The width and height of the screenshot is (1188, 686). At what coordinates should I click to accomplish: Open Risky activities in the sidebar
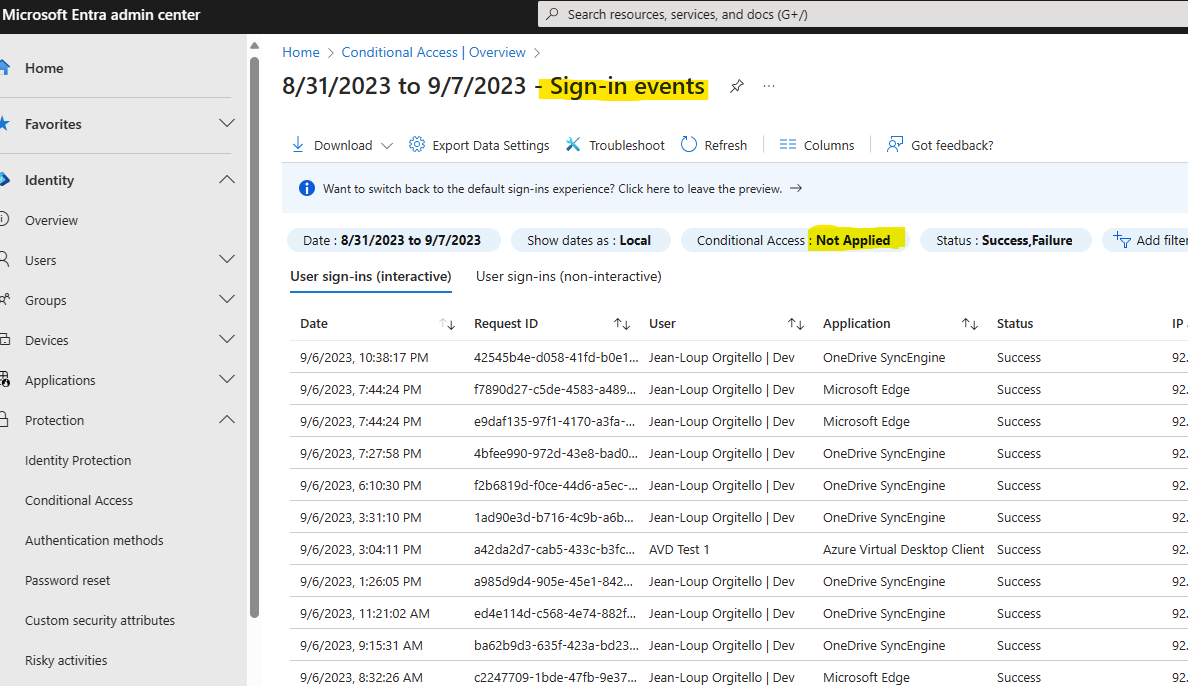pyautogui.click(x=66, y=660)
